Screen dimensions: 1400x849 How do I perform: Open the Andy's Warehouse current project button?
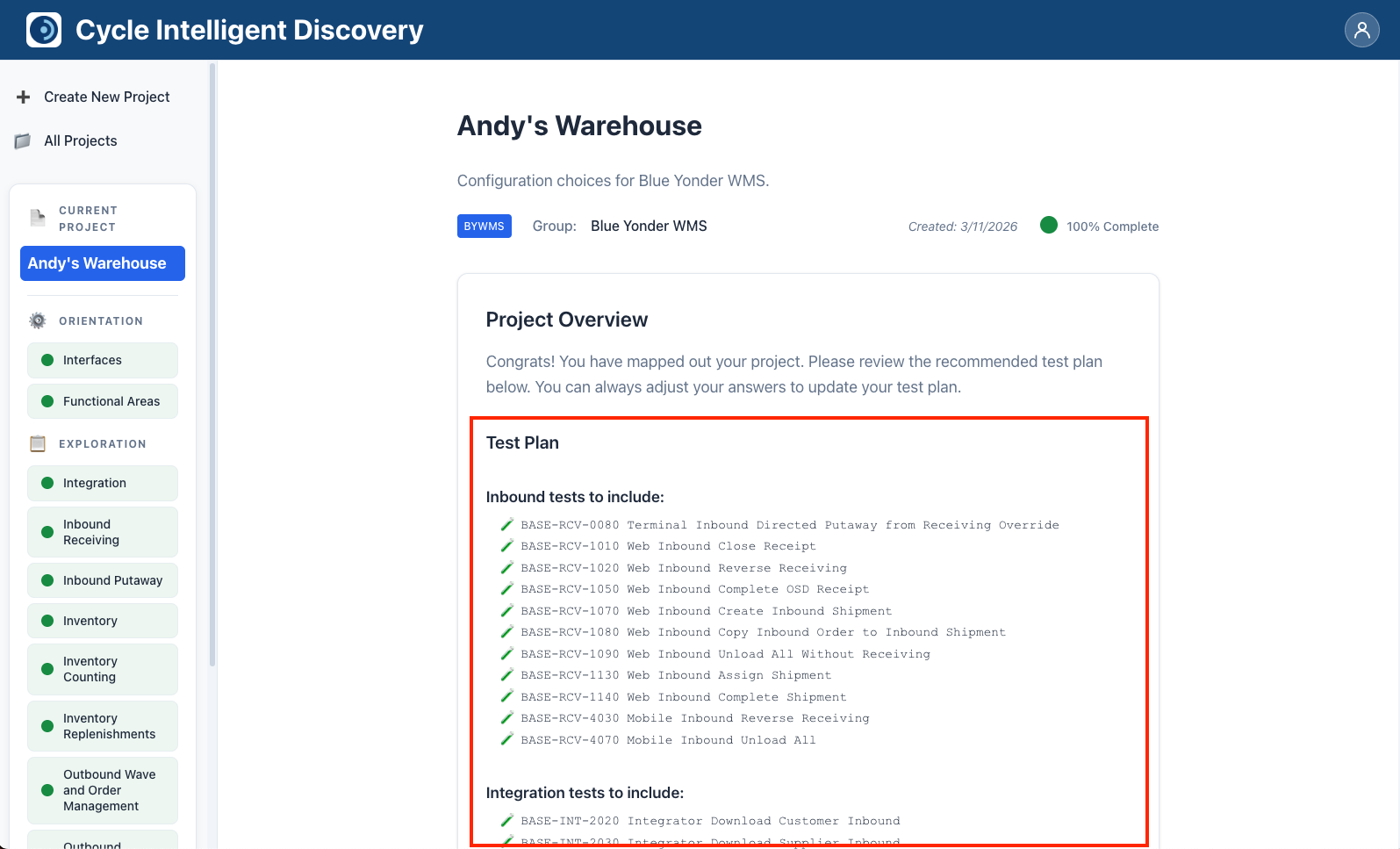pos(103,263)
